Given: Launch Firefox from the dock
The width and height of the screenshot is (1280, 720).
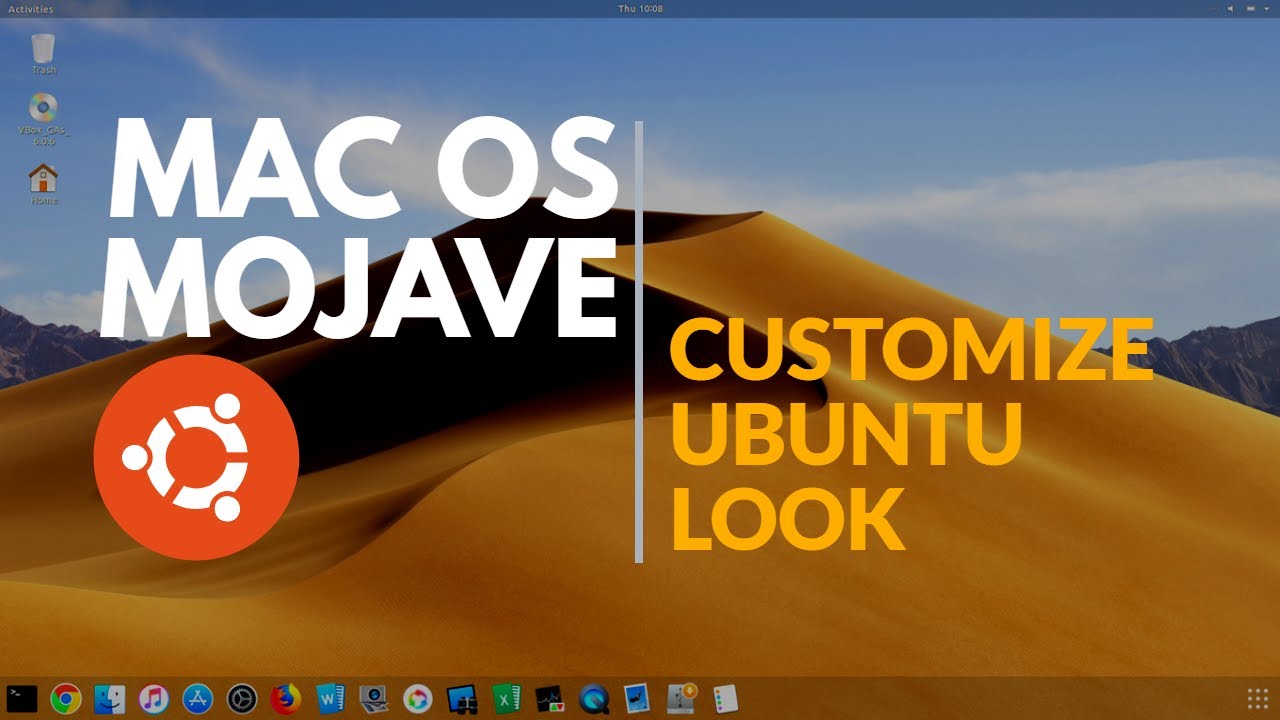Looking at the screenshot, I should coord(286,698).
